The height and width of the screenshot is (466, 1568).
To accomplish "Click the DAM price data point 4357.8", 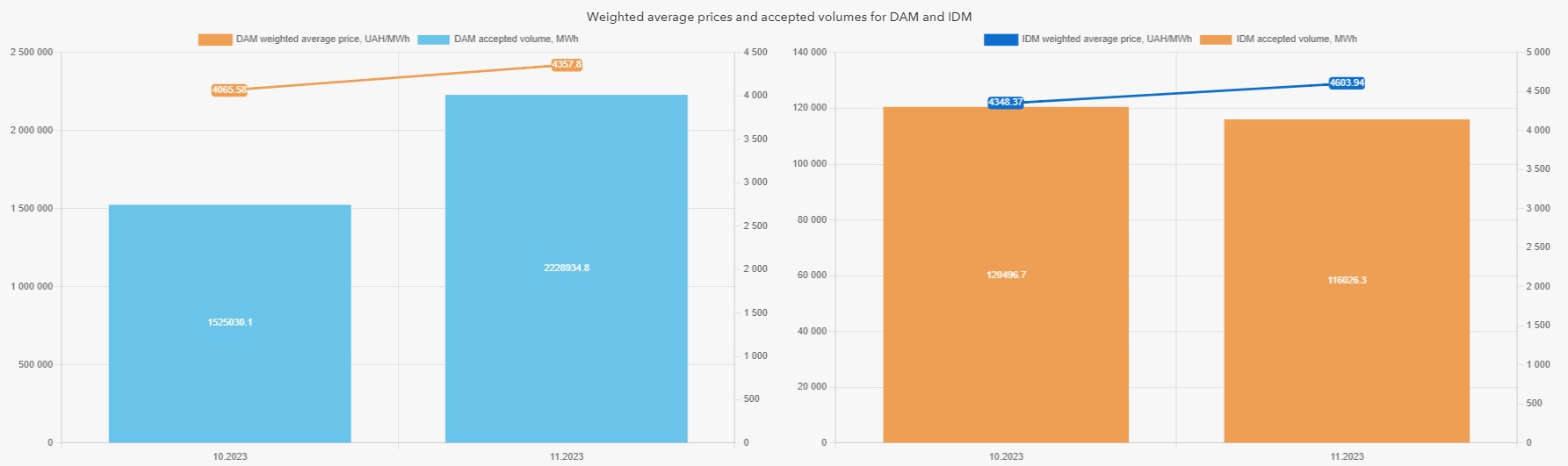I will (567, 65).
